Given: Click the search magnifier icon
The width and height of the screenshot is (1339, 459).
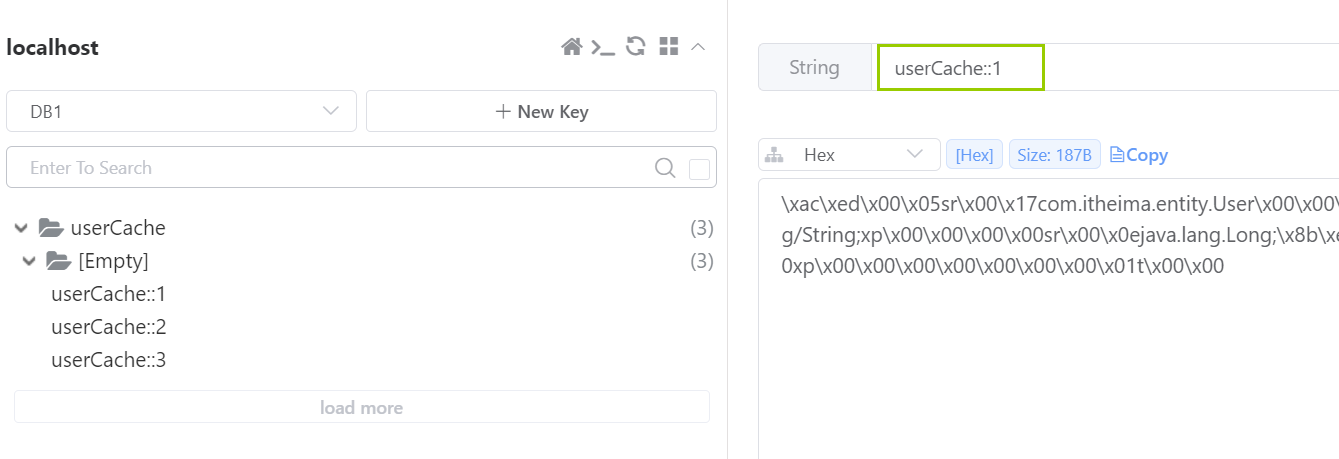Looking at the screenshot, I should 665,168.
